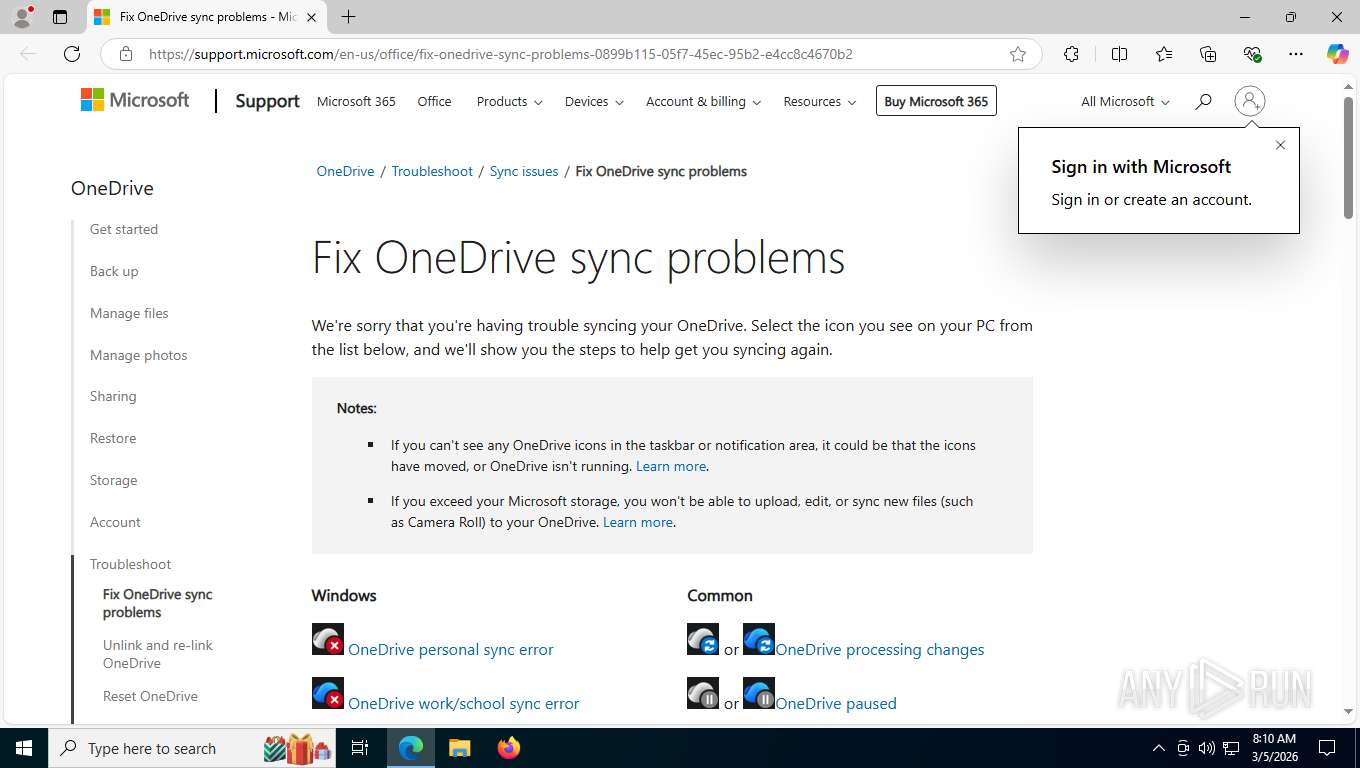This screenshot has width=1360, height=768.
Task: Expand the Resources dropdown menu
Action: pos(819,101)
